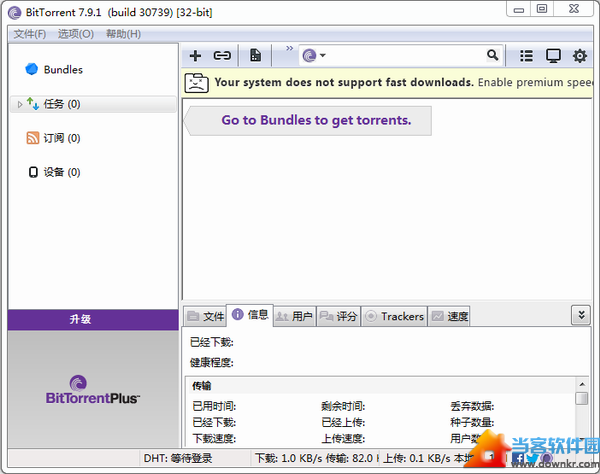
Task: Click the 种子数量 label
Action: [x=472, y=422]
